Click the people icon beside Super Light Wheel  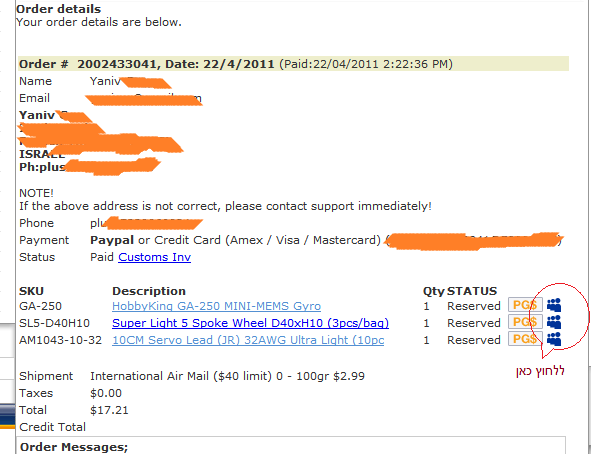(x=554, y=322)
